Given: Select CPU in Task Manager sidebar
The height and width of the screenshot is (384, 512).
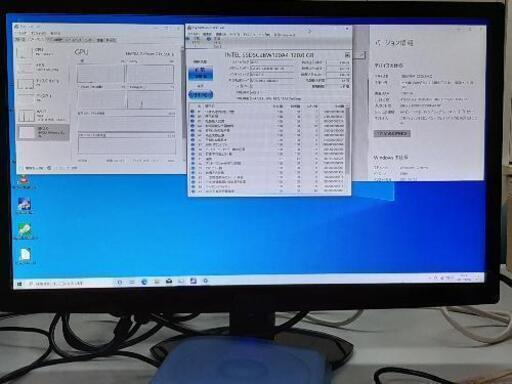Looking at the screenshot, I should 42,52.
